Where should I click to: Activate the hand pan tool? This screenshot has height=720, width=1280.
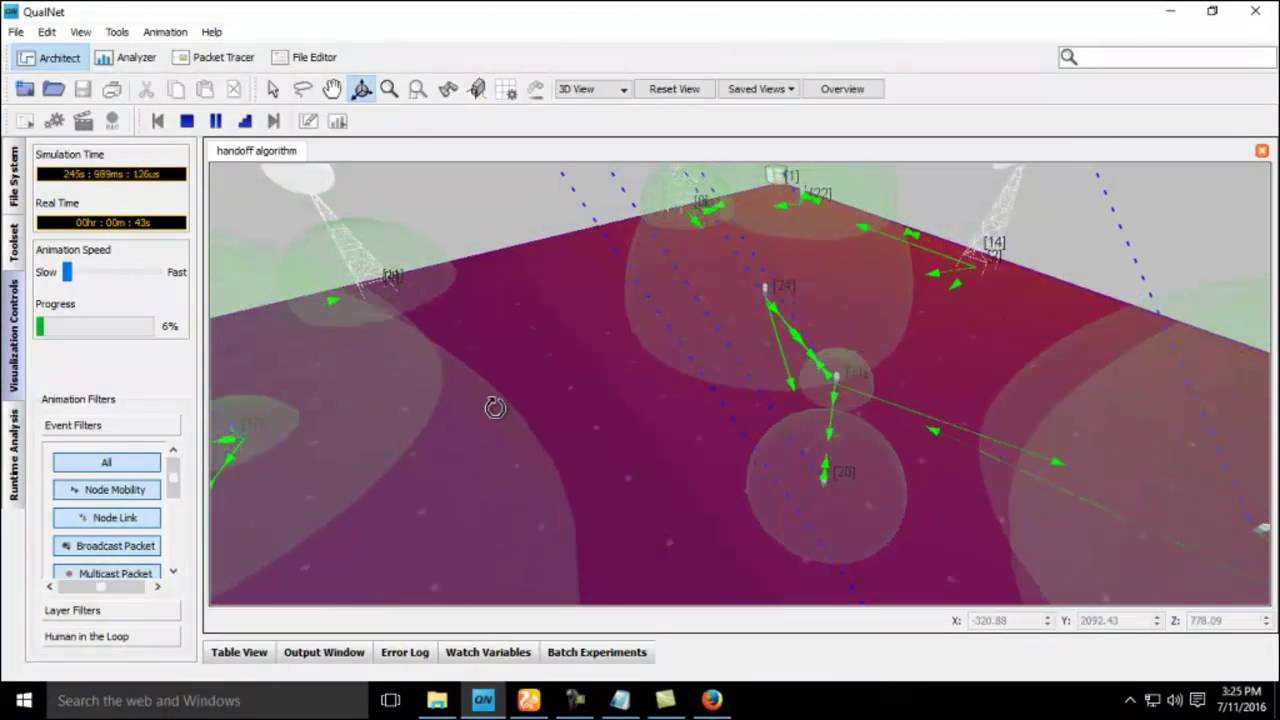click(x=332, y=89)
